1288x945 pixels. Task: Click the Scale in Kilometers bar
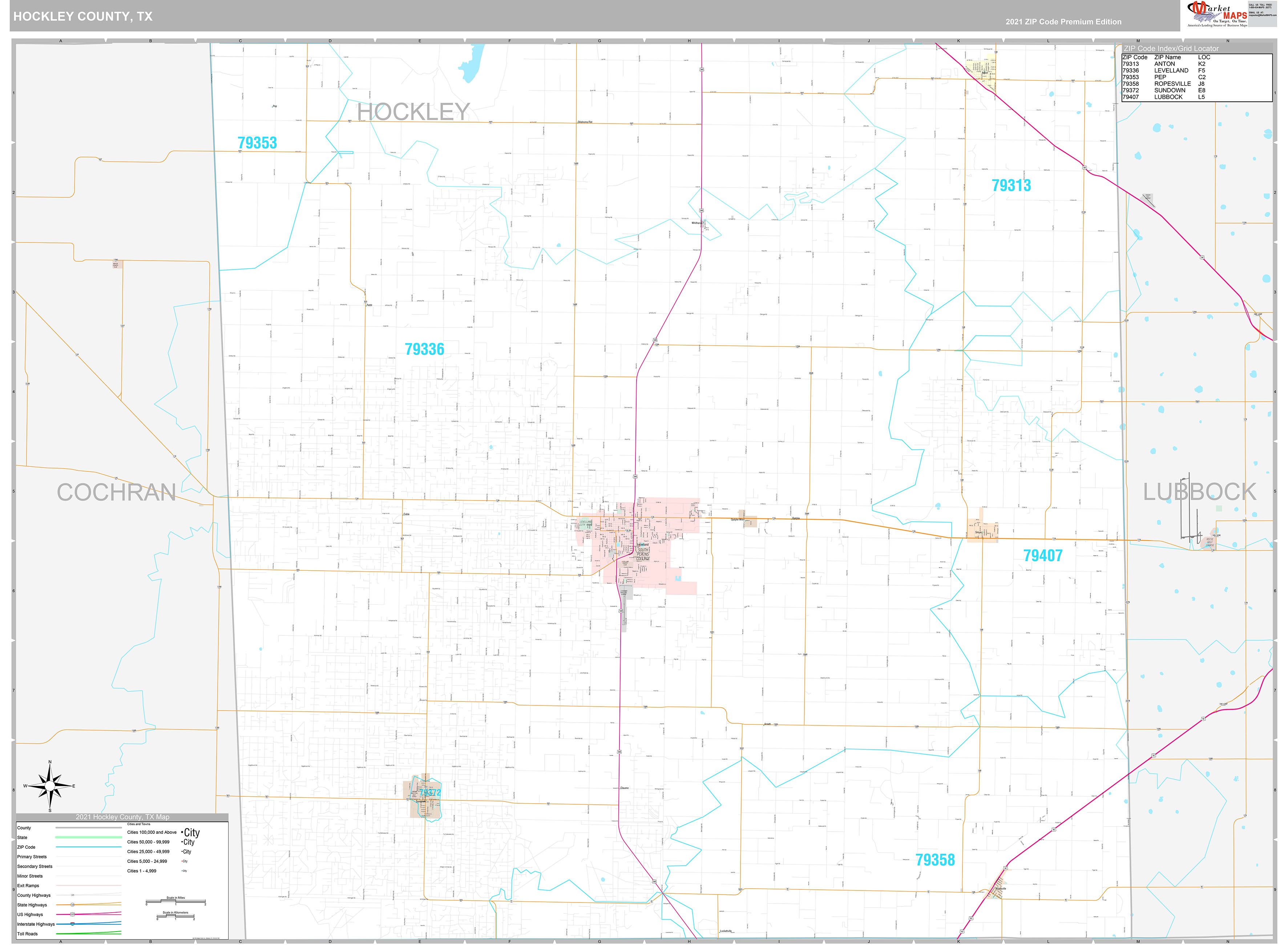point(175,917)
